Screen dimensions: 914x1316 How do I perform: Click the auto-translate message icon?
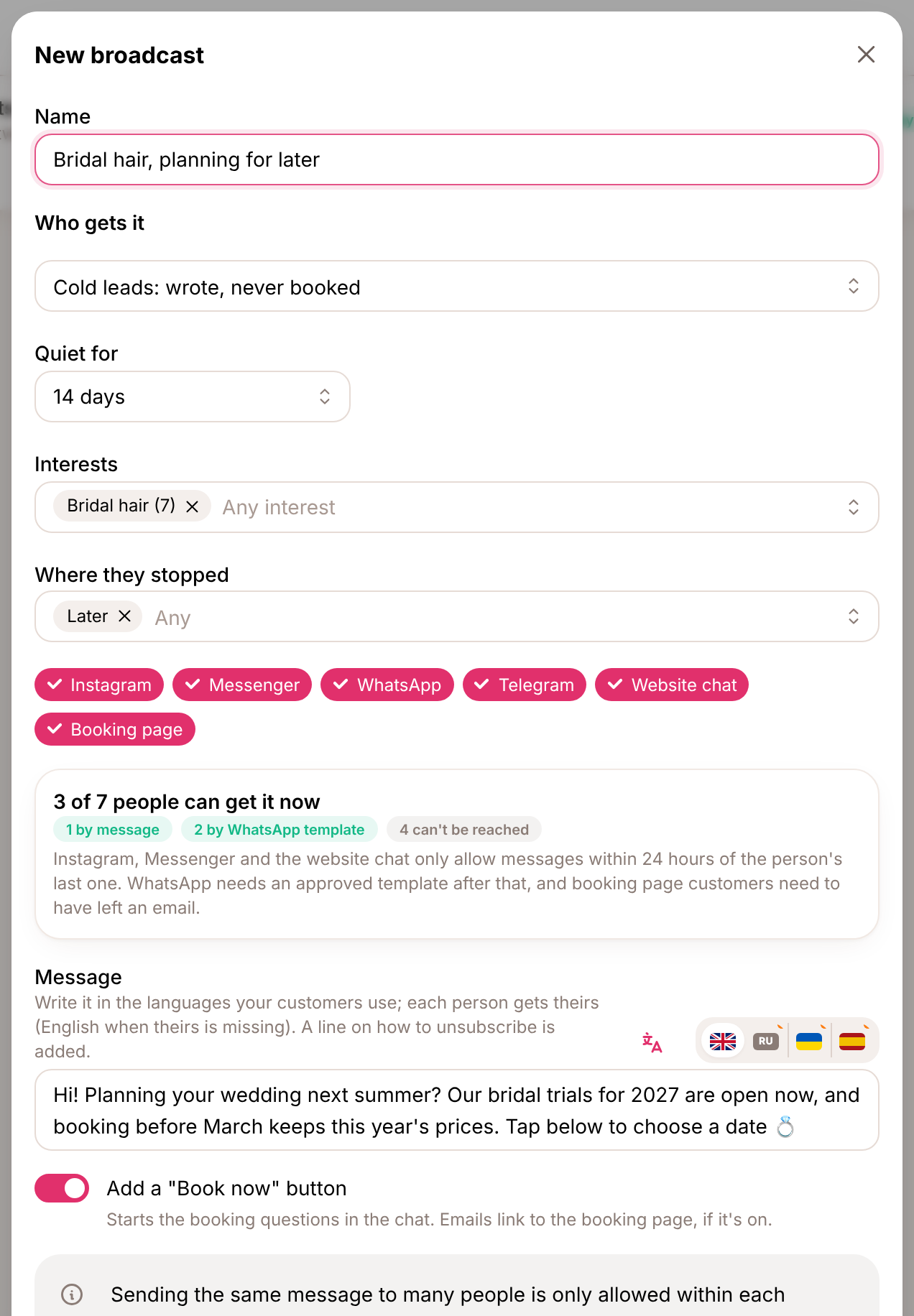click(652, 1042)
